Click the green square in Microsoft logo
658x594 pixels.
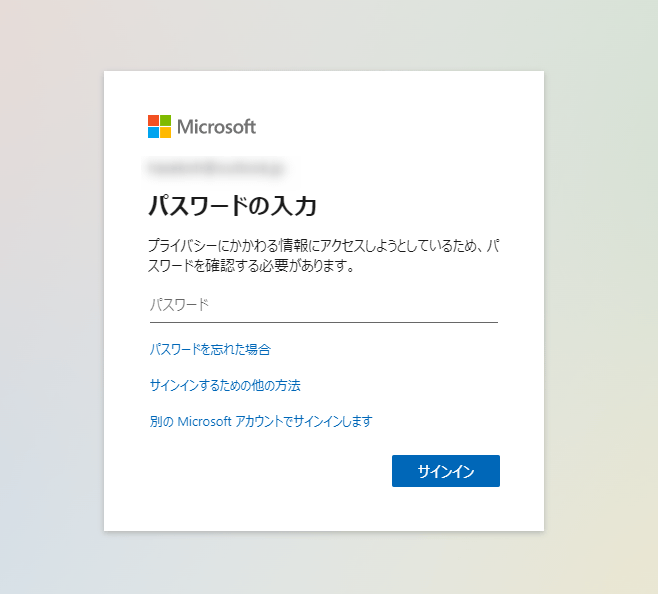click(165, 120)
